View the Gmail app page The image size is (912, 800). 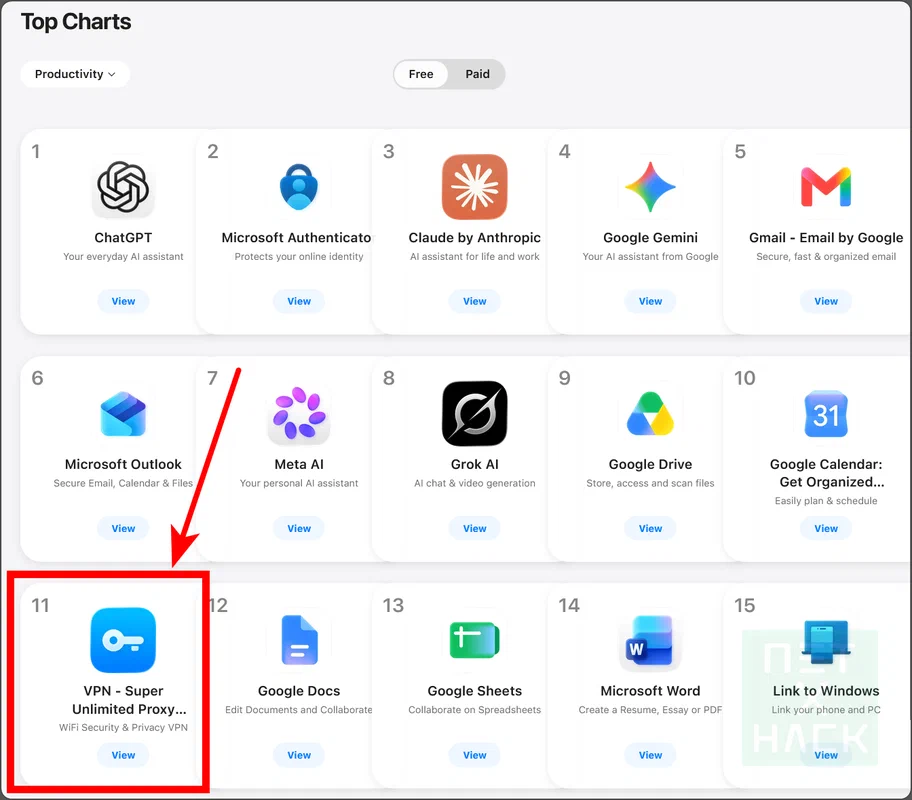tap(826, 301)
